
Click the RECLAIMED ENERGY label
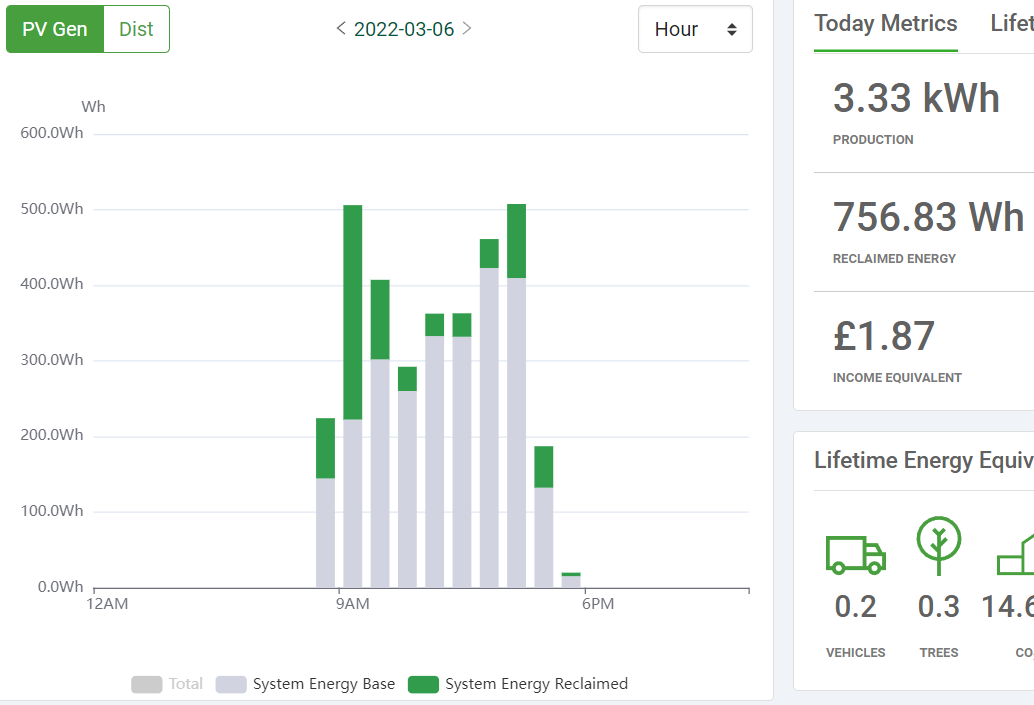pos(894,259)
